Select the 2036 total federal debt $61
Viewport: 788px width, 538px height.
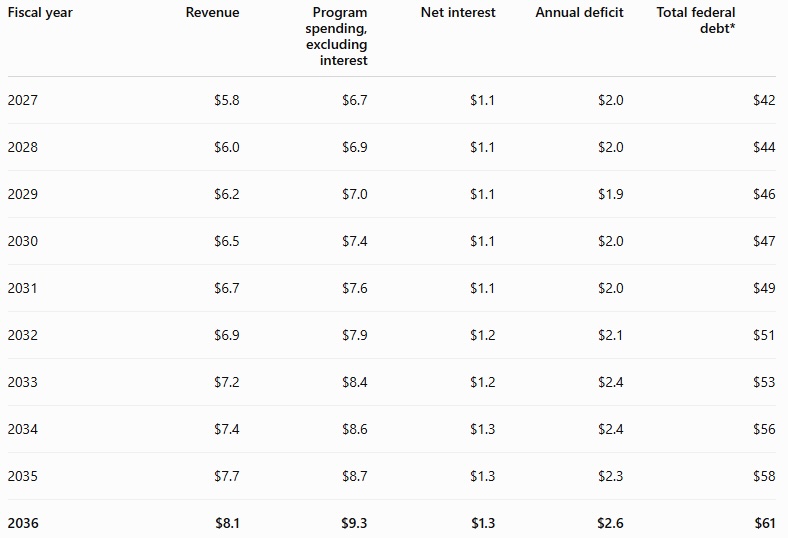(765, 523)
